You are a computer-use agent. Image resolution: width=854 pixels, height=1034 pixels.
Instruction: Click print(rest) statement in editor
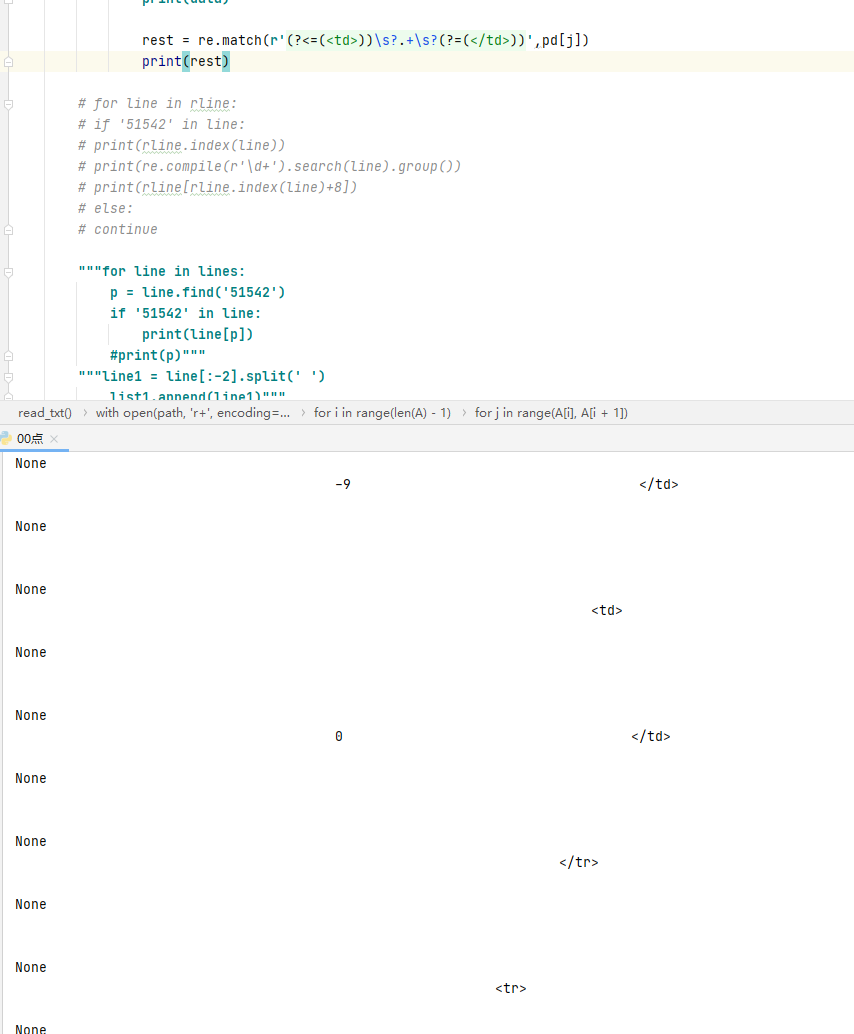point(186,62)
